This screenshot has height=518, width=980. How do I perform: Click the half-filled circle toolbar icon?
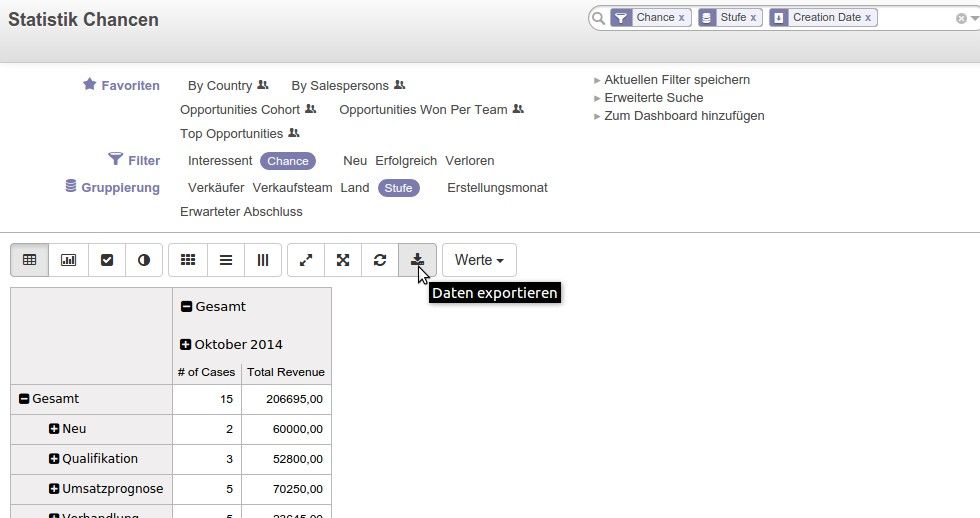(144, 260)
